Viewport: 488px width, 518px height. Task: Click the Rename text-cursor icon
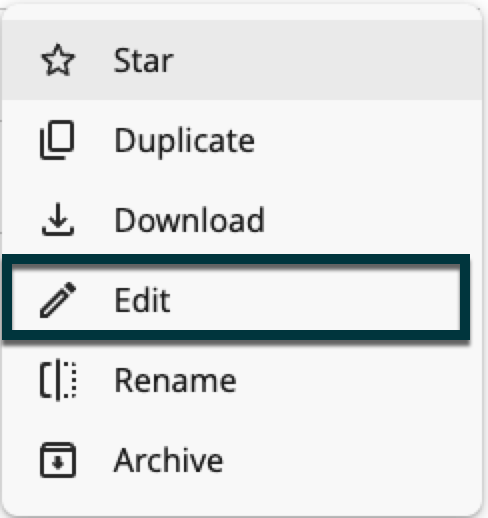click(58, 380)
